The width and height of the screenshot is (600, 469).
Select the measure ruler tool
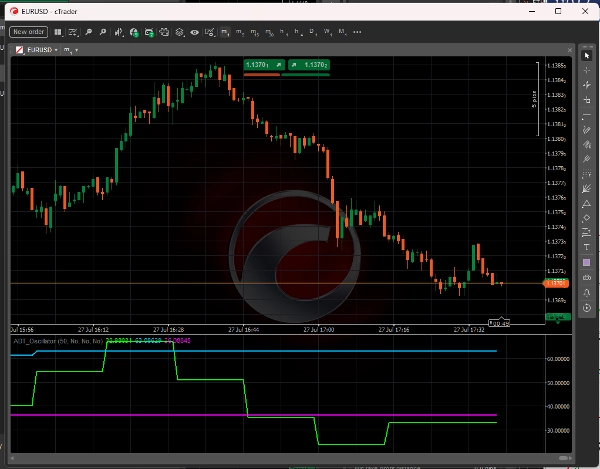[x=587, y=100]
